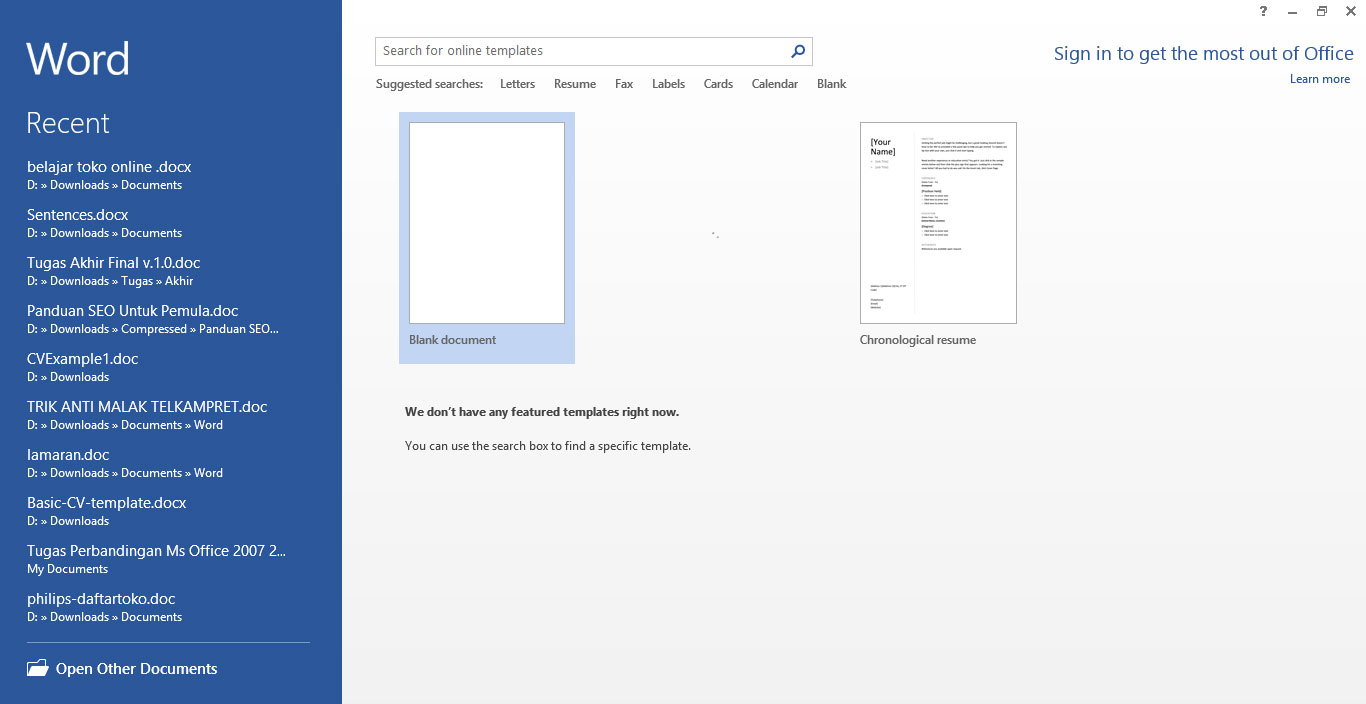
Task: Search suggested Fax templates
Action: click(x=624, y=84)
